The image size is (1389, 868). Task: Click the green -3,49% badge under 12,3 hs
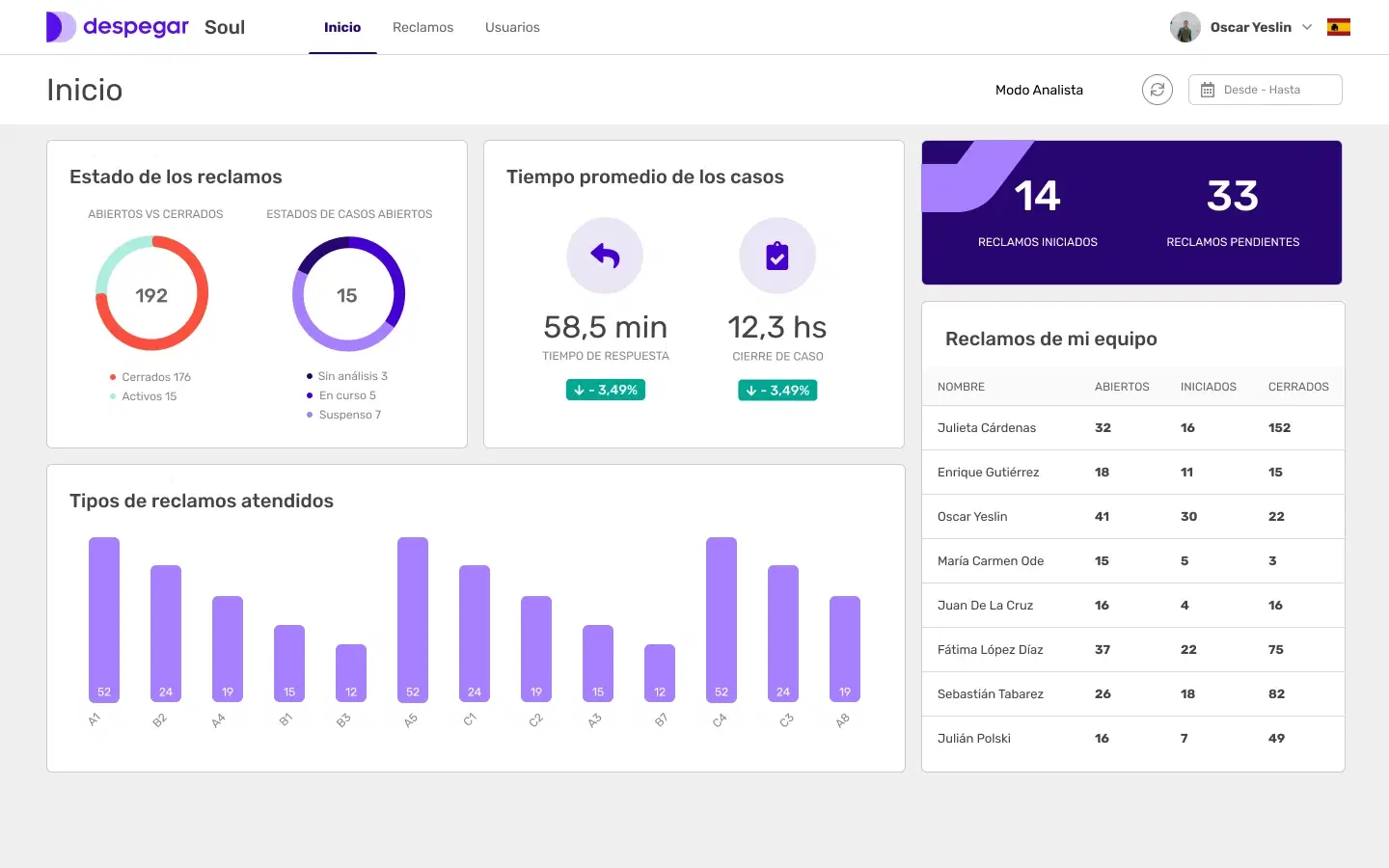(x=777, y=390)
